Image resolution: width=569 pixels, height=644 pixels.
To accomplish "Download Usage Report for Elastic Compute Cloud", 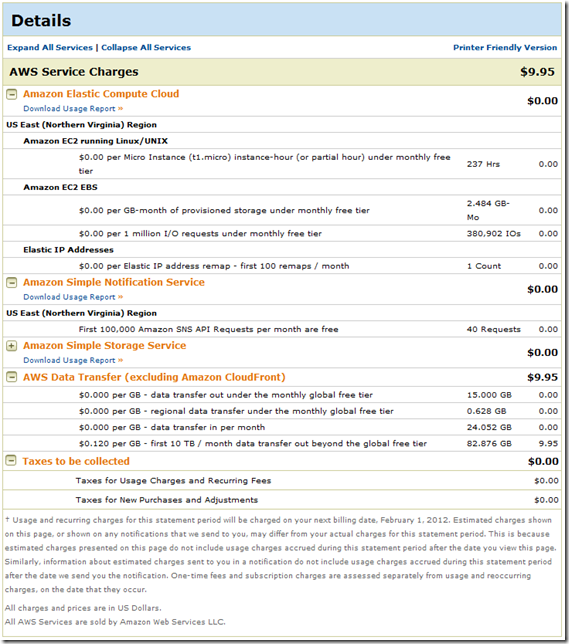I will tap(73, 109).
